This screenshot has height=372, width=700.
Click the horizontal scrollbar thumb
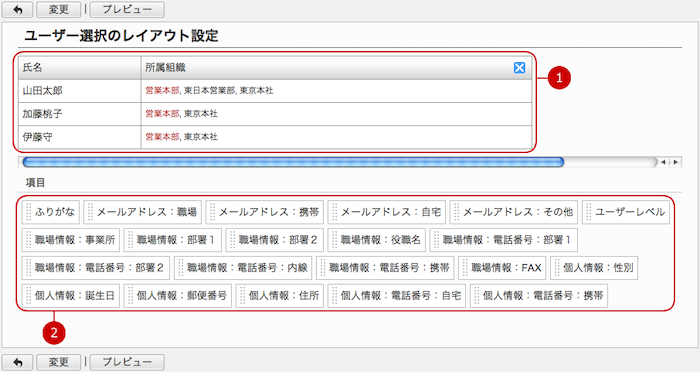click(293, 162)
